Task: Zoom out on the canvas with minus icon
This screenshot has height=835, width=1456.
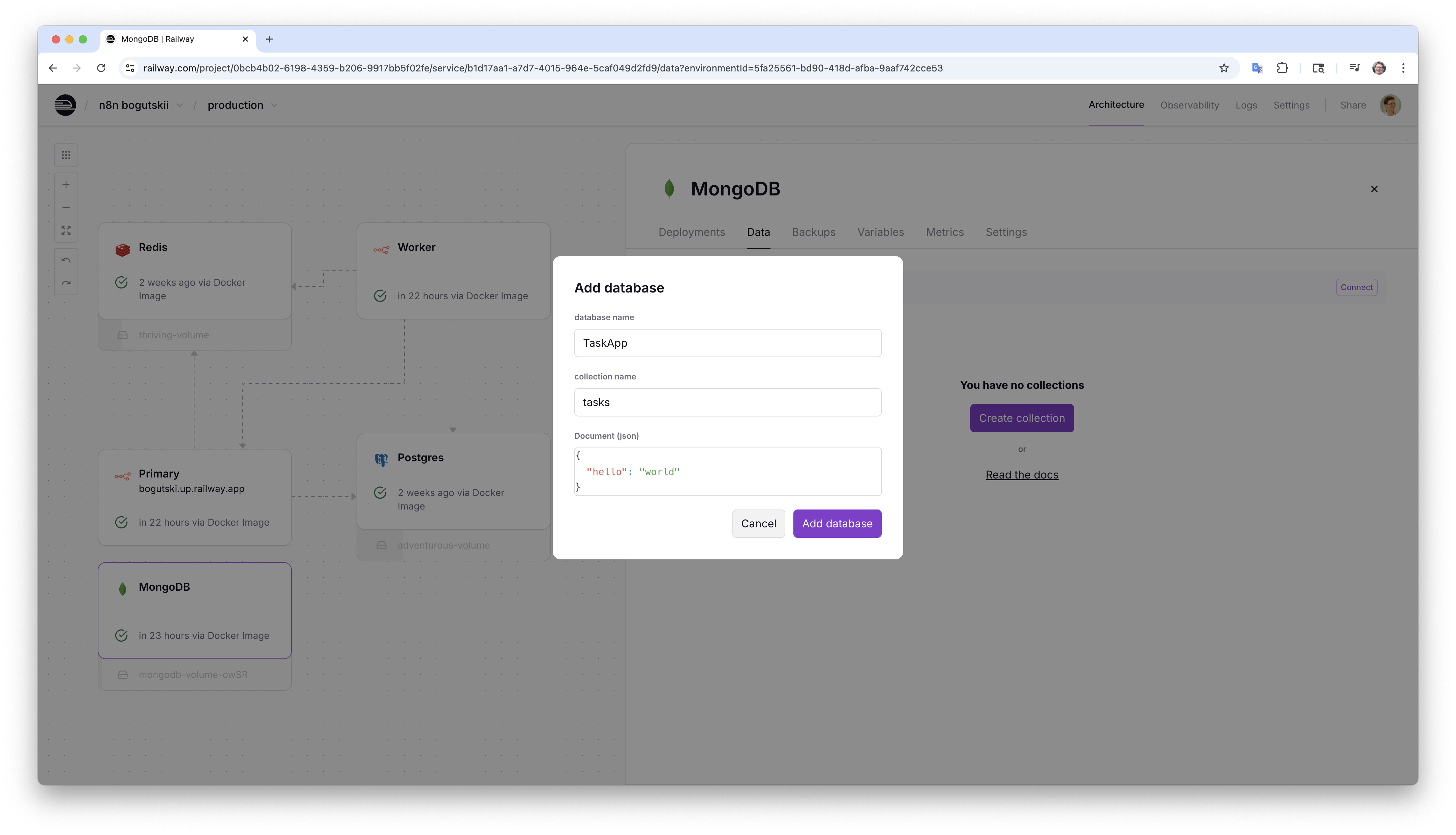Action: click(x=66, y=208)
